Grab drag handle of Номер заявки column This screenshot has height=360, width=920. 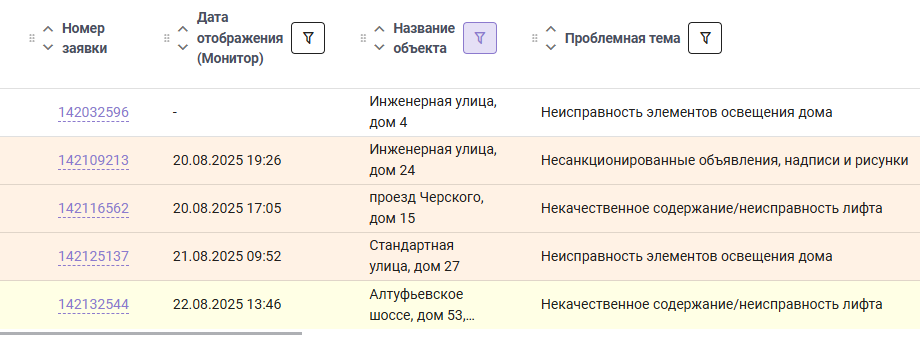coord(32,38)
